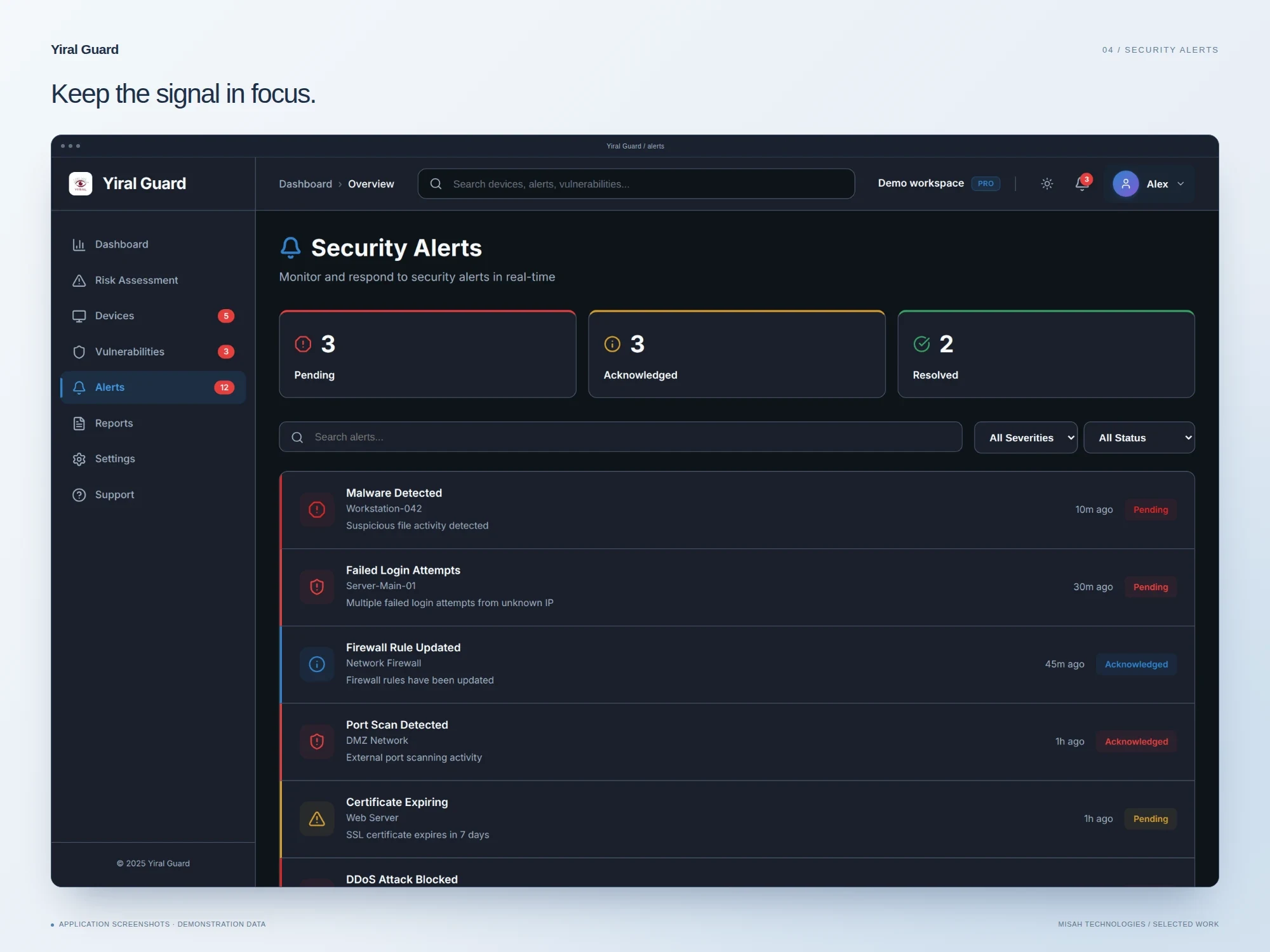This screenshot has height=952, width=1270.
Task: Expand the Alex account menu chevron
Action: pyautogui.click(x=1180, y=184)
